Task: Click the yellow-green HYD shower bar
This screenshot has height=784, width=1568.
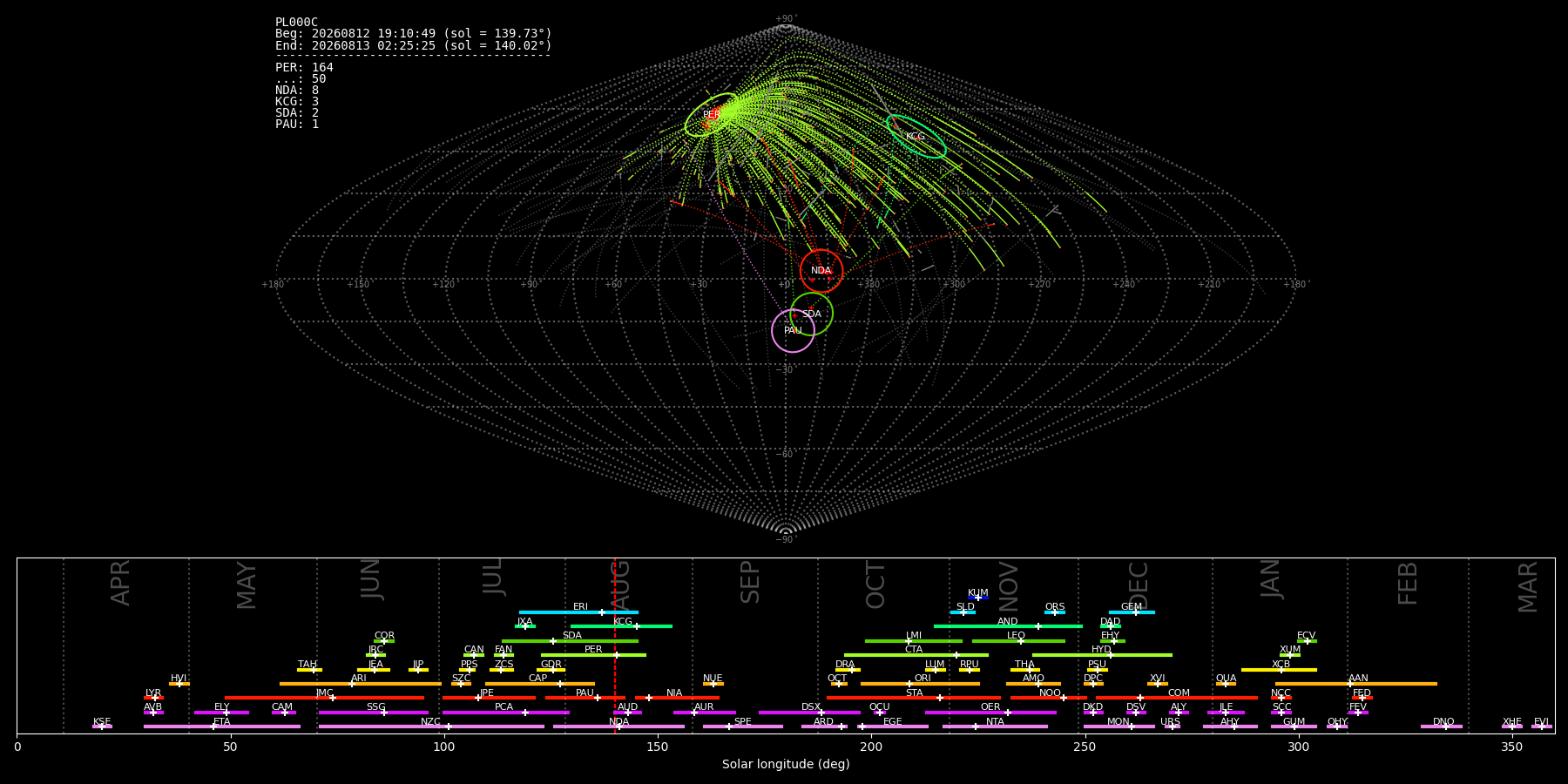Action: coord(1102,655)
